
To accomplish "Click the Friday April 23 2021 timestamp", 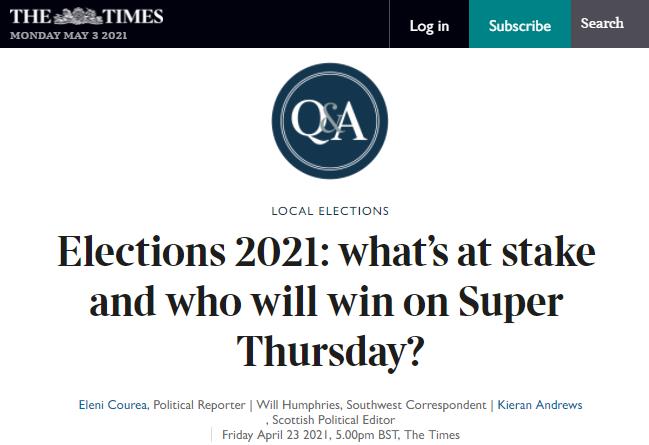I will [284, 435].
